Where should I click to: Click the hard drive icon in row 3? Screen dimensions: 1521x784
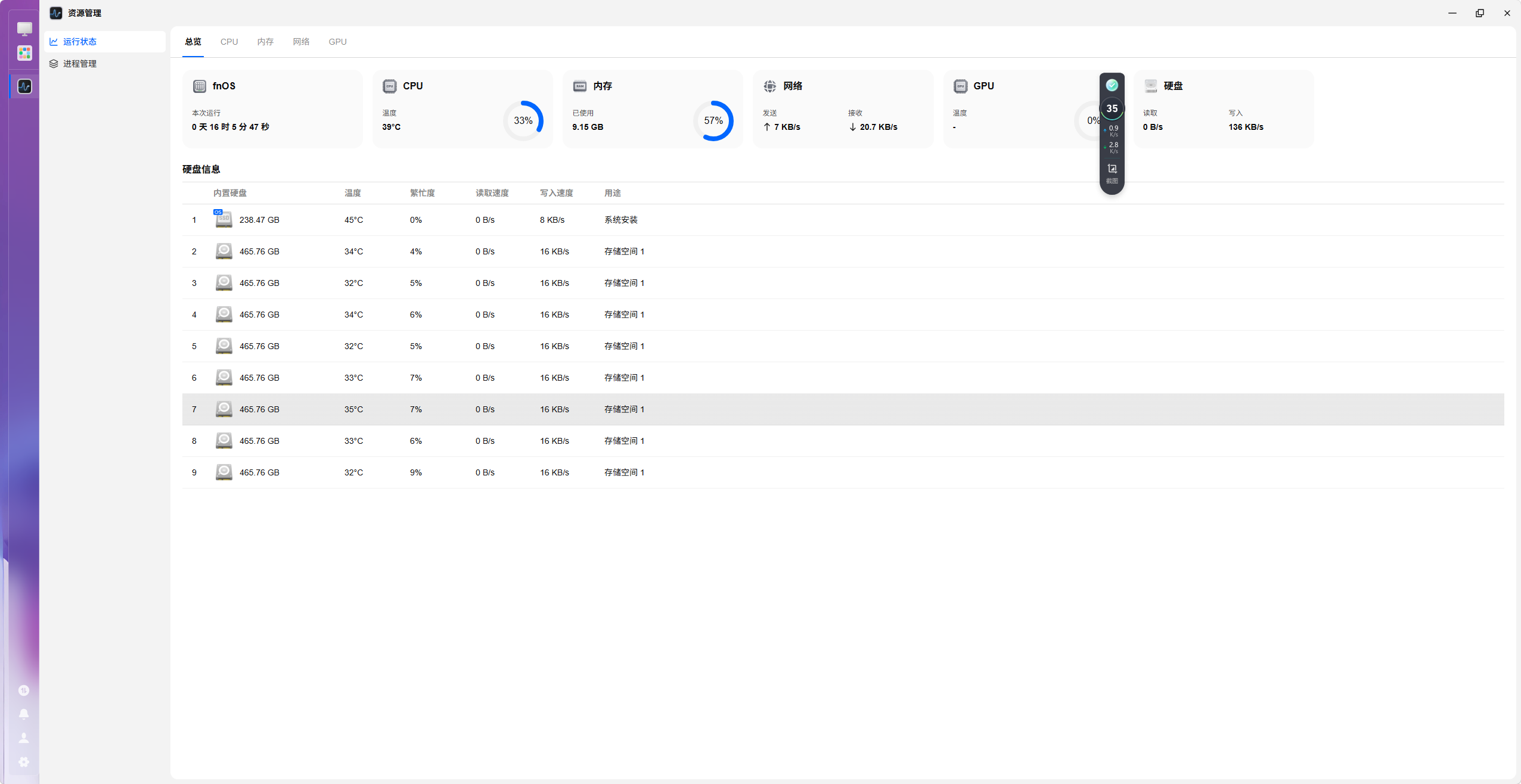point(224,282)
